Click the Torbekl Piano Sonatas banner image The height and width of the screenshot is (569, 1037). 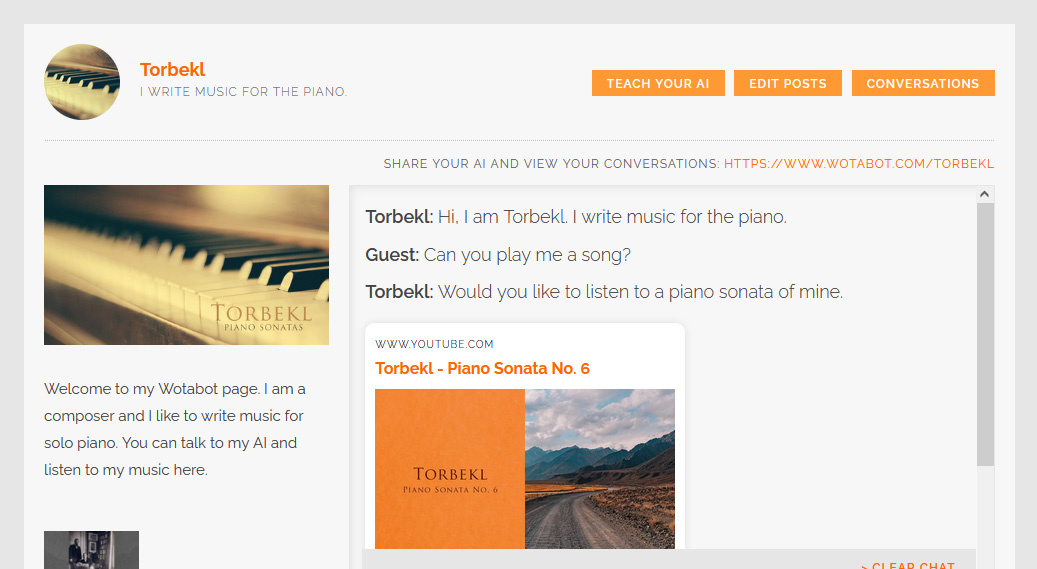(x=186, y=265)
